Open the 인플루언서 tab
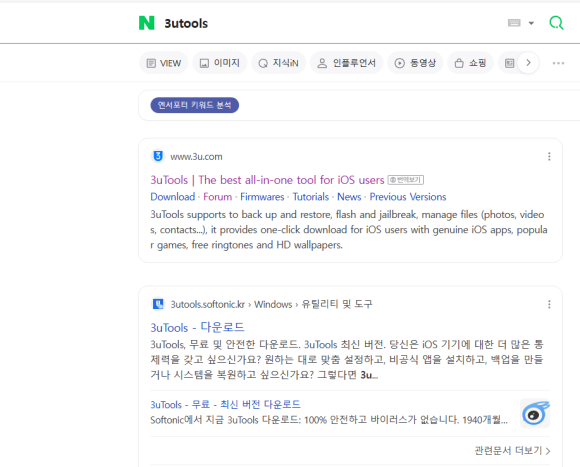 click(347, 63)
